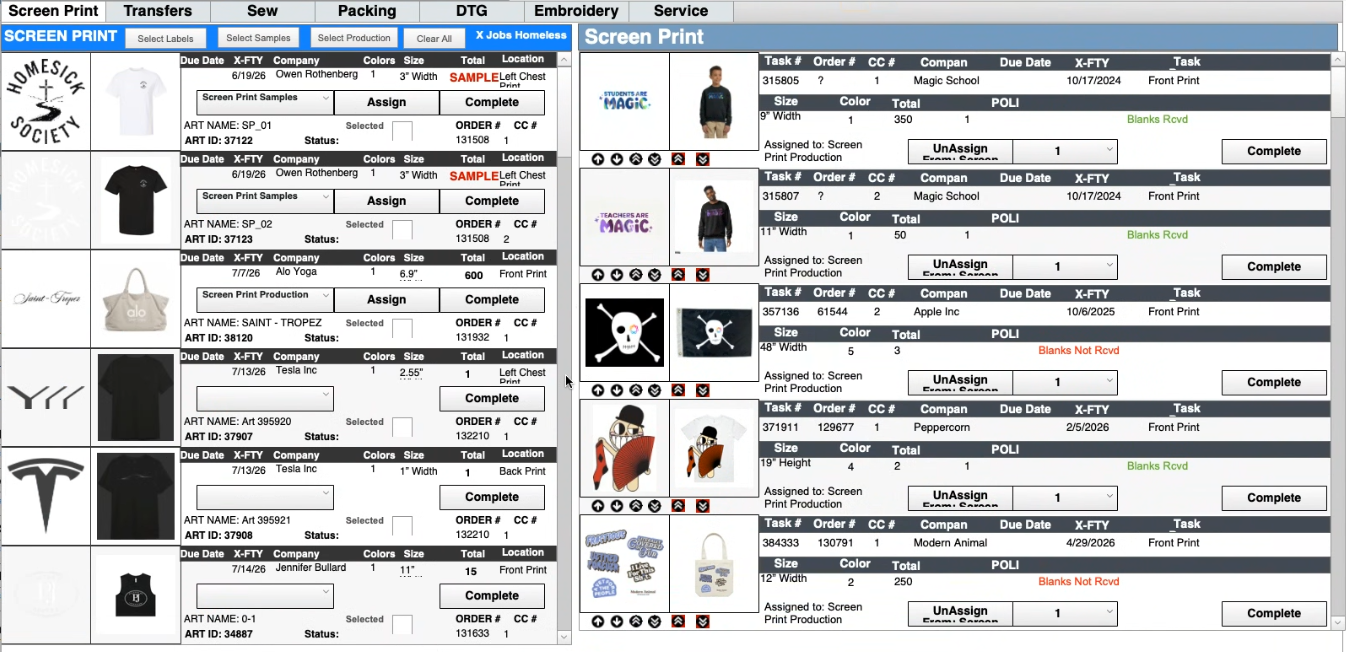
Task: Move Apple Inc task 357136 down one
Action: tap(616, 390)
